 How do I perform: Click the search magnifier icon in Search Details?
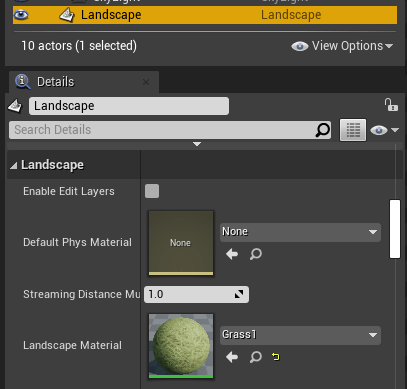[x=322, y=130]
